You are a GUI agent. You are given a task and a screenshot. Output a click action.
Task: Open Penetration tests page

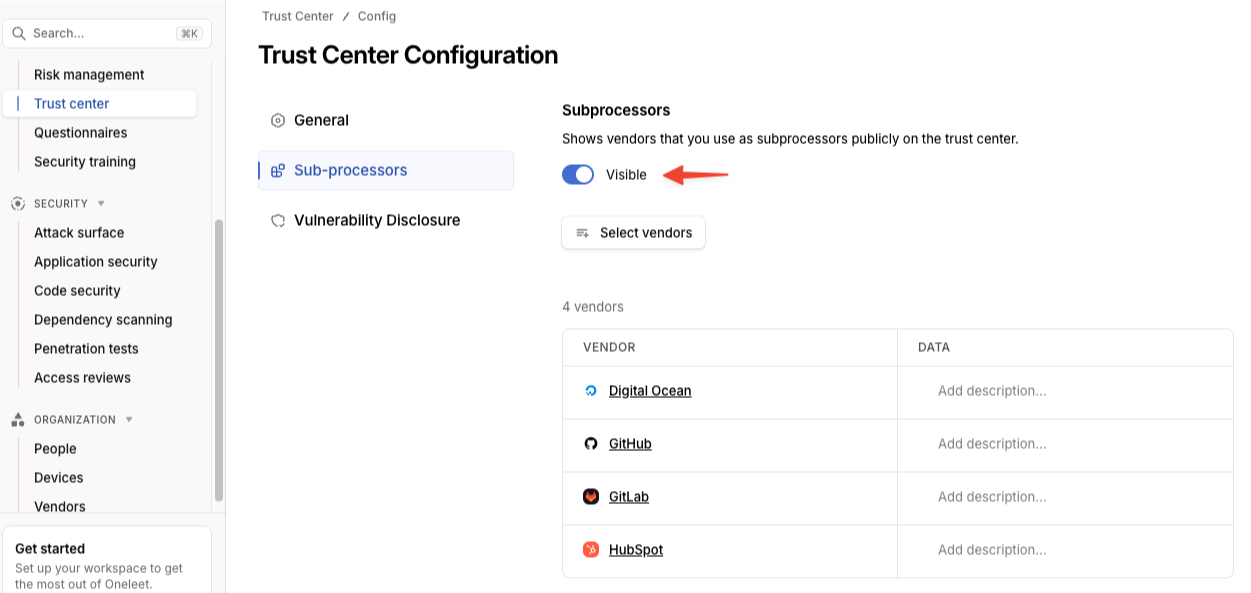click(x=86, y=349)
